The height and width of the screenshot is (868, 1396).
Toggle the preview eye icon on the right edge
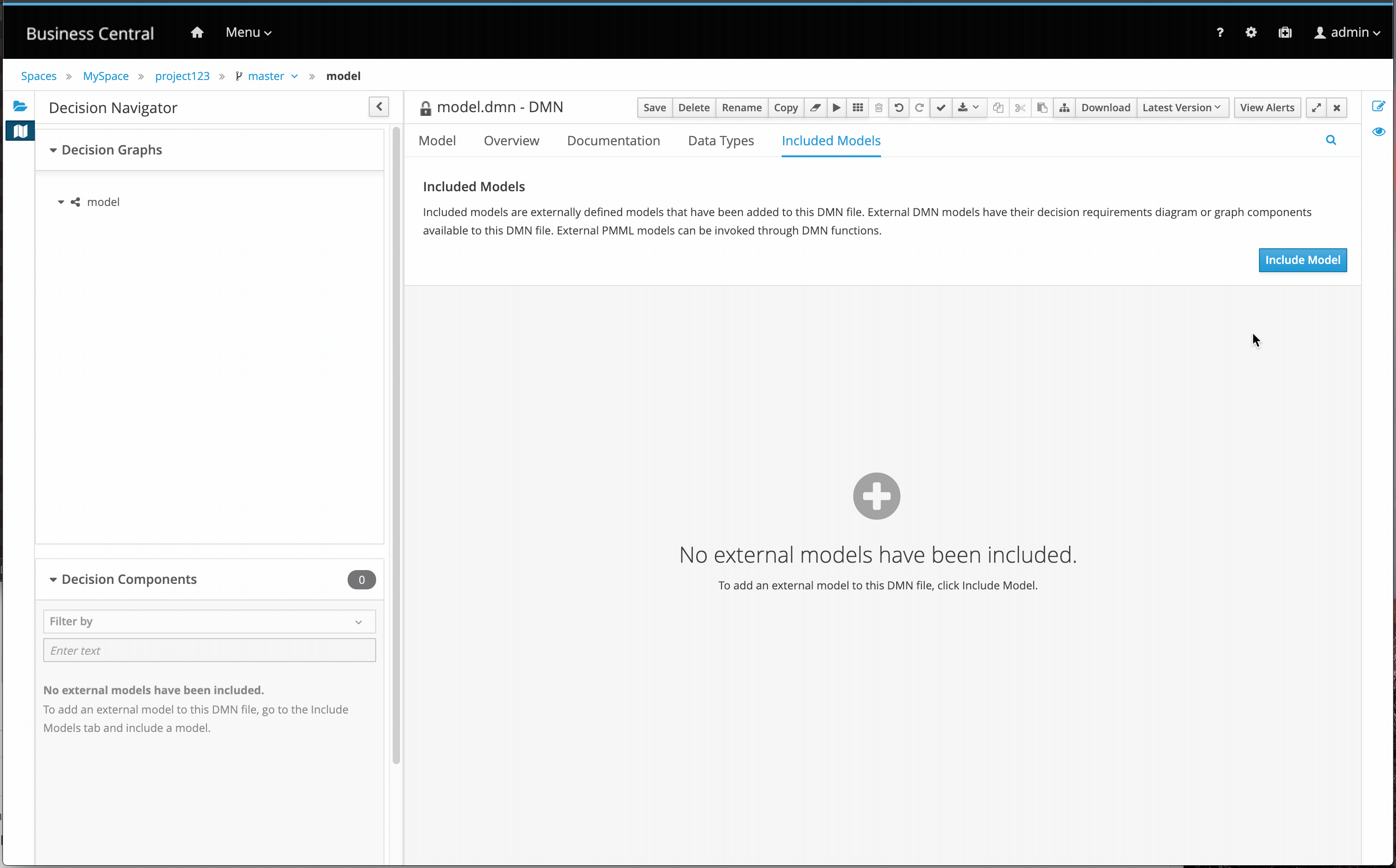(1379, 131)
